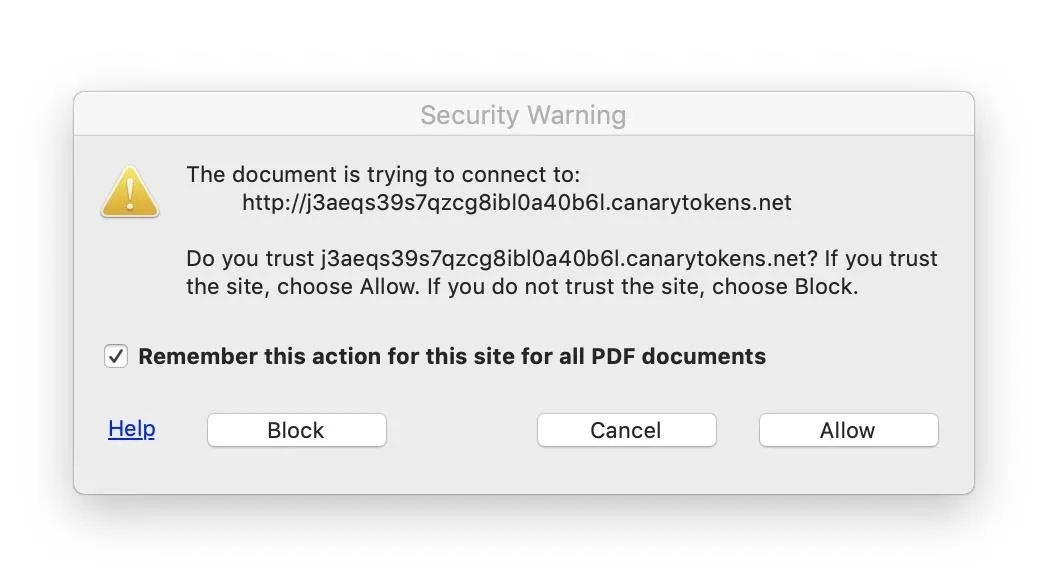
Task: Click the 'Do you trust' words
Action: coord(250,259)
